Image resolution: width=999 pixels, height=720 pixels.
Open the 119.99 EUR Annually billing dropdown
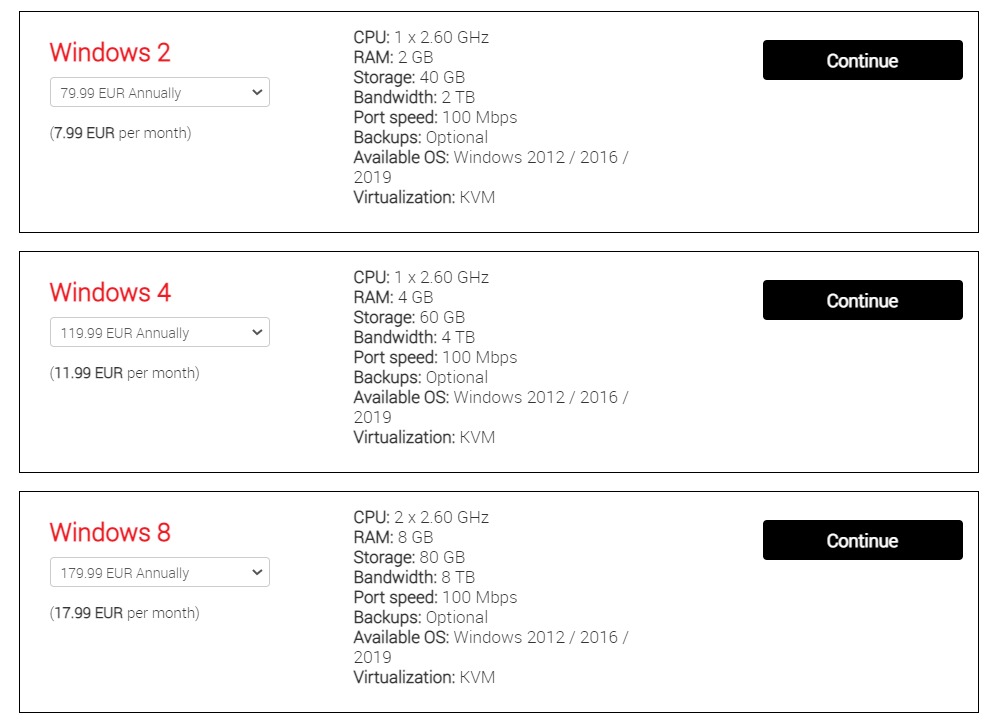pos(160,333)
